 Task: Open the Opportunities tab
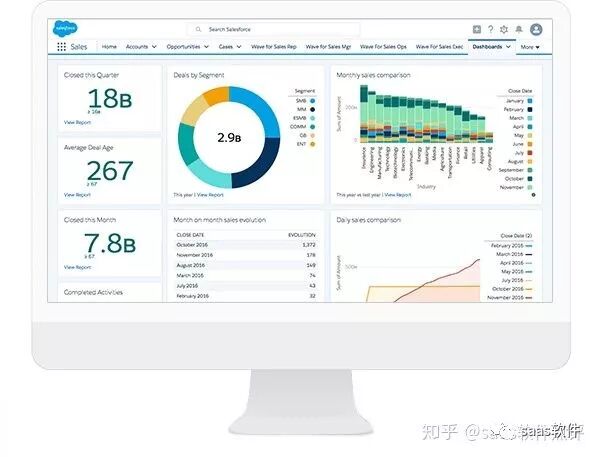[x=183, y=47]
